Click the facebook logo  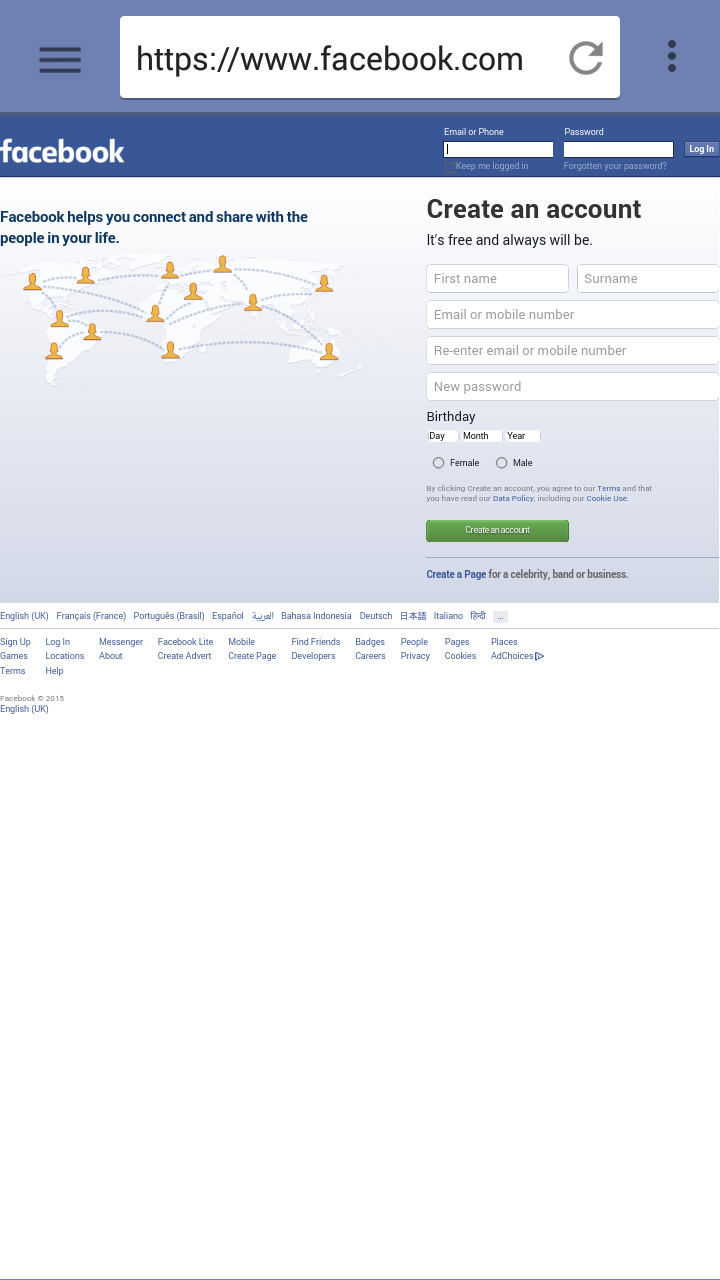[62, 151]
